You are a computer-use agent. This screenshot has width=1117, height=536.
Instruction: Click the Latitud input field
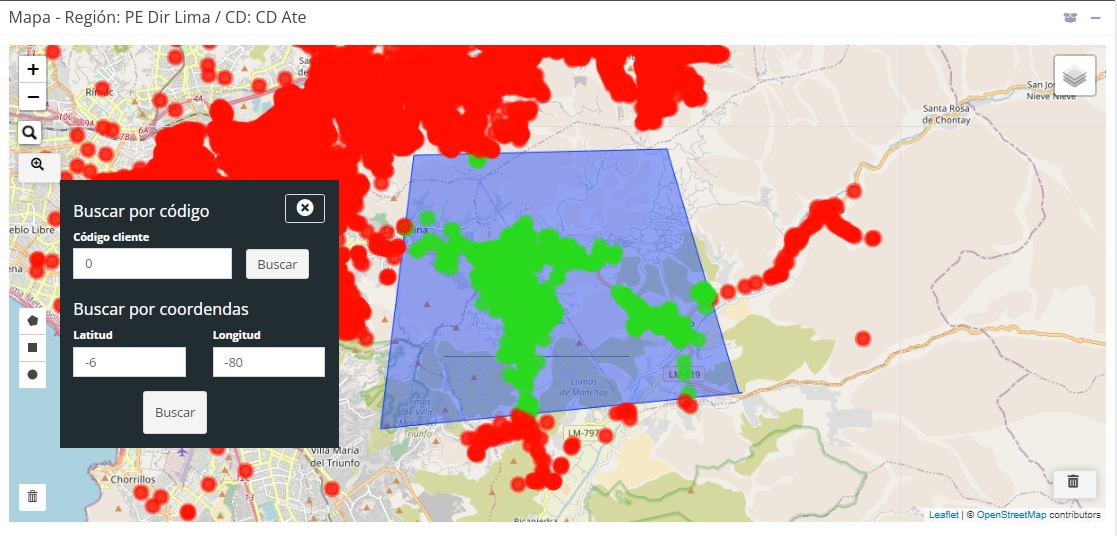click(130, 362)
